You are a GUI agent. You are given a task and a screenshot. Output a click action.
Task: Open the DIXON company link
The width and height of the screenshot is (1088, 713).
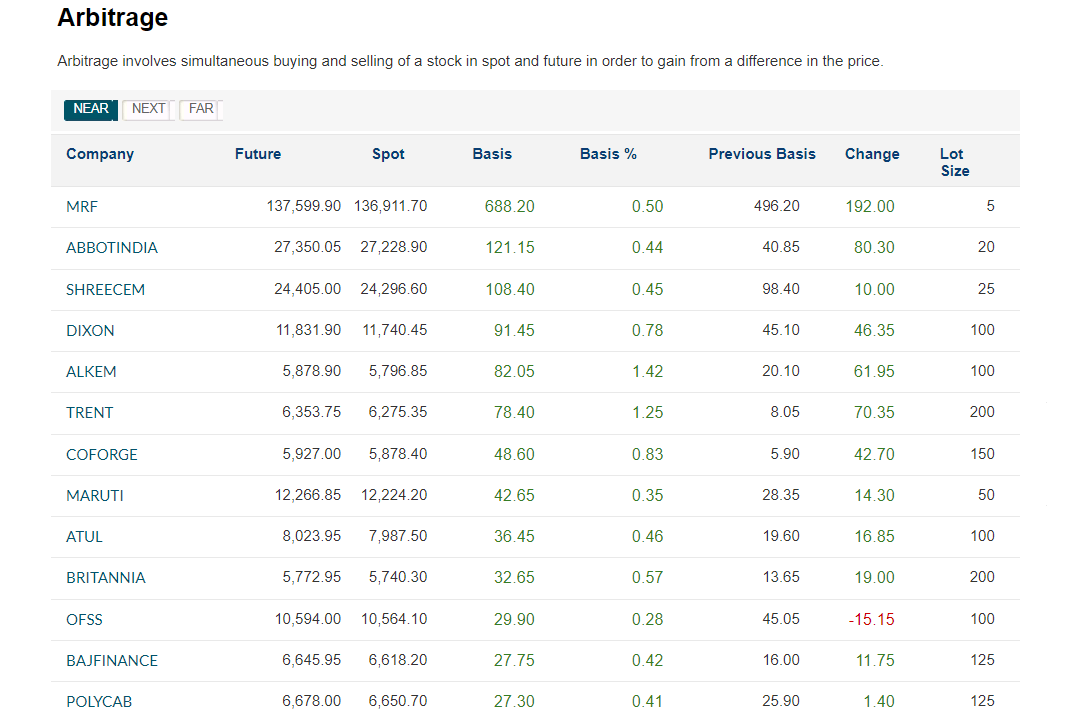tap(90, 331)
